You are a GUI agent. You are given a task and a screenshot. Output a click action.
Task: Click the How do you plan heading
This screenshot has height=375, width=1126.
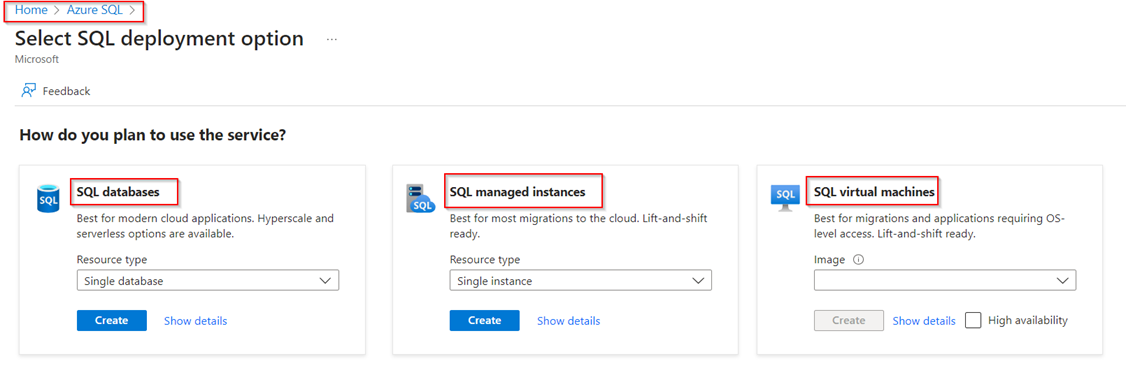click(x=153, y=134)
